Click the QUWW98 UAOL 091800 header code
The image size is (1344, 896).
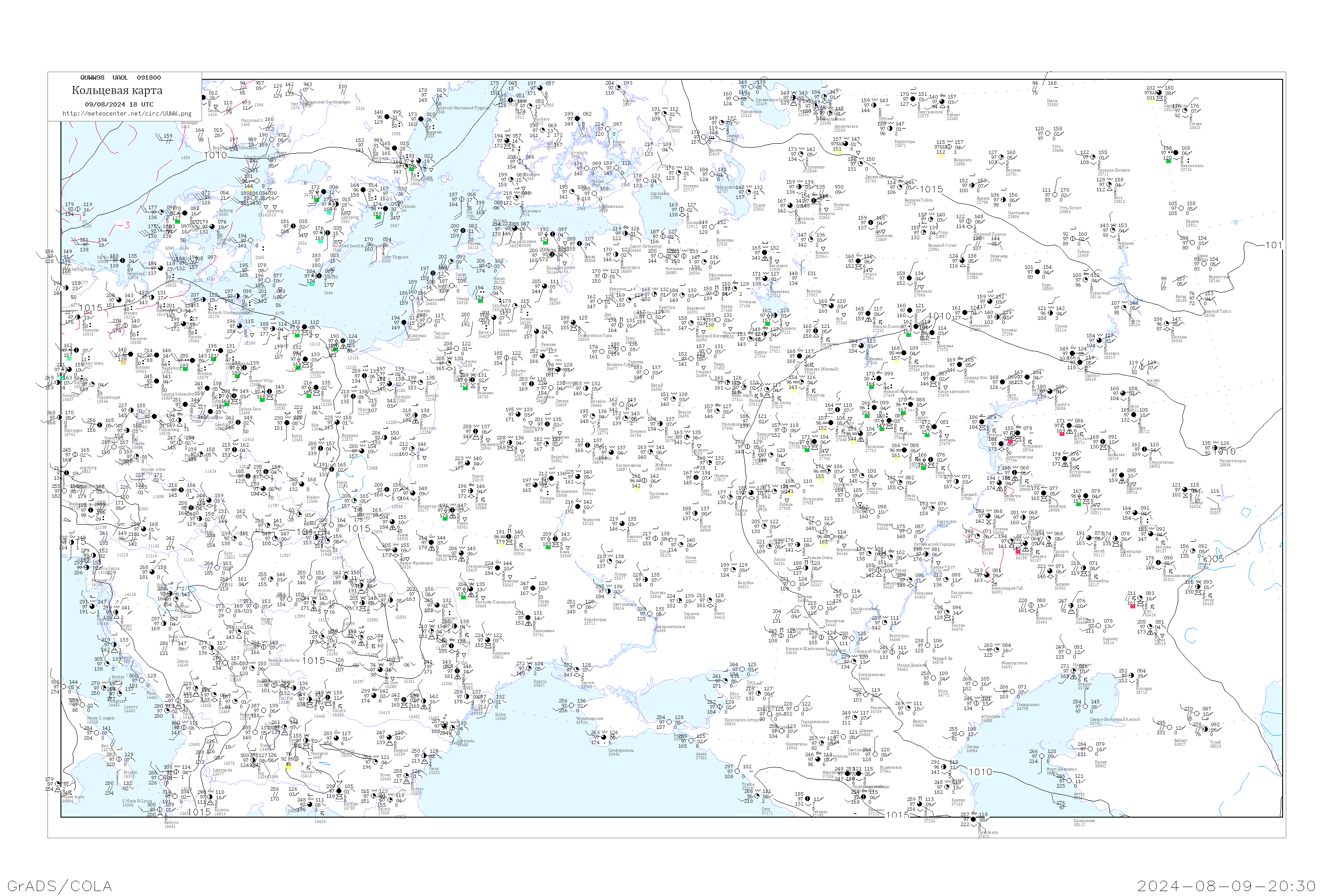120,77
